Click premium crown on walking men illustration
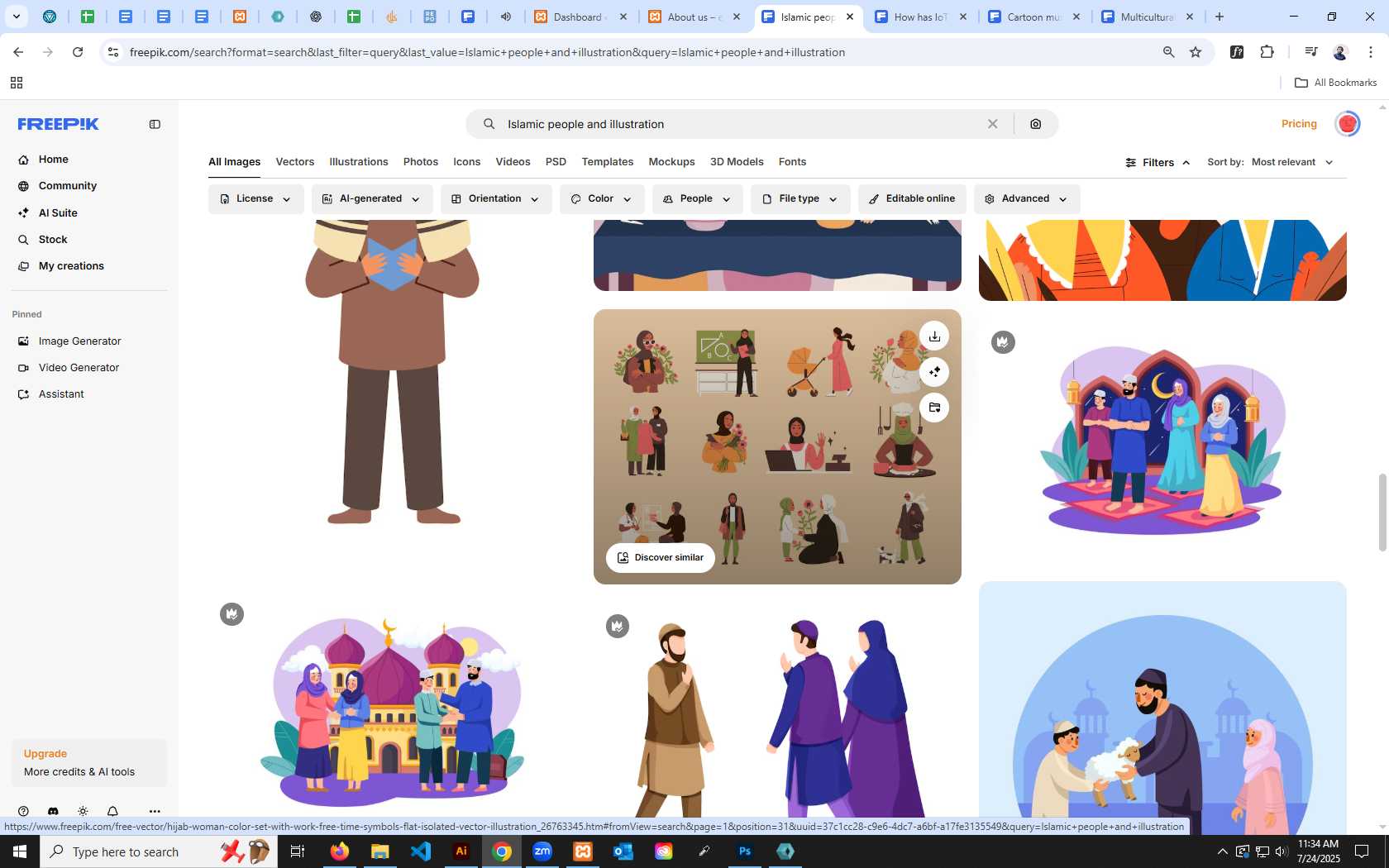1389x868 pixels. 617,627
